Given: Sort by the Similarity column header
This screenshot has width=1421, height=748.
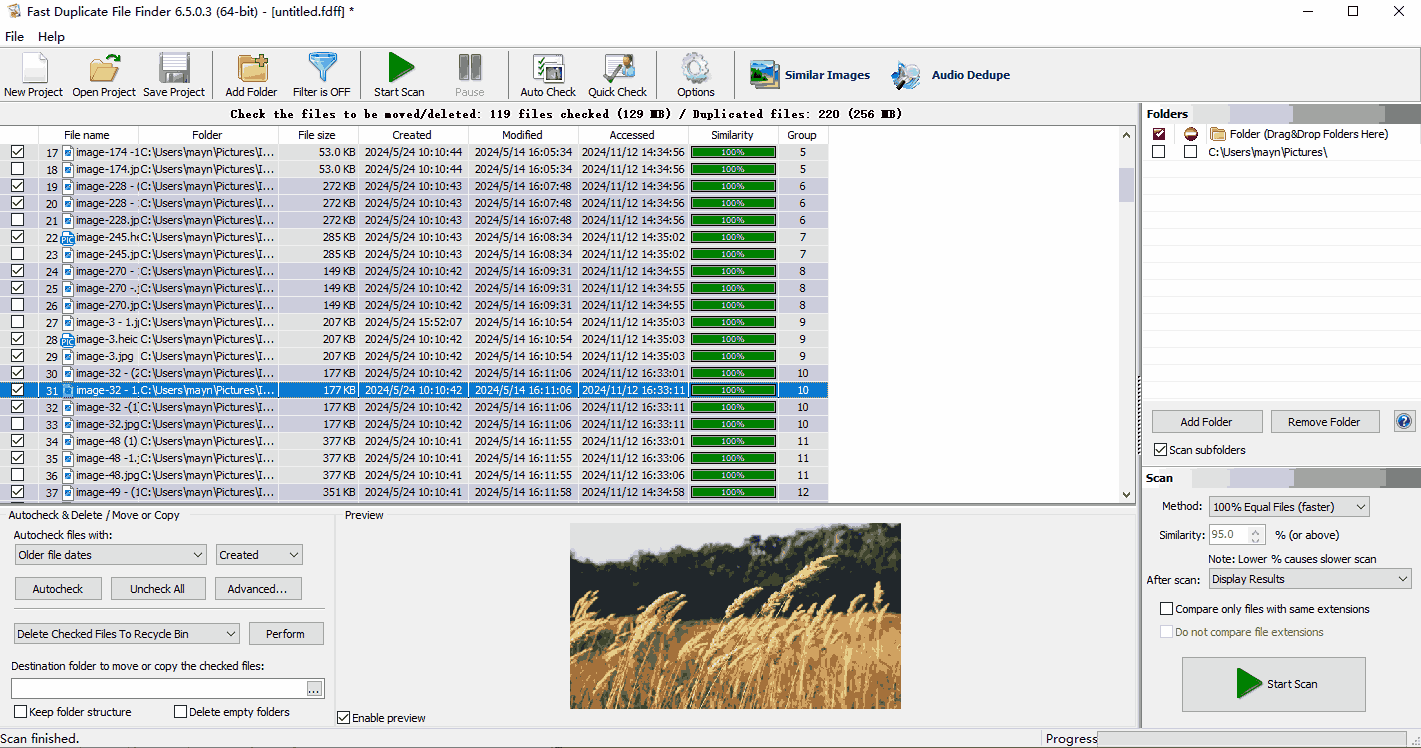Looking at the screenshot, I should (x=733, y=135).
